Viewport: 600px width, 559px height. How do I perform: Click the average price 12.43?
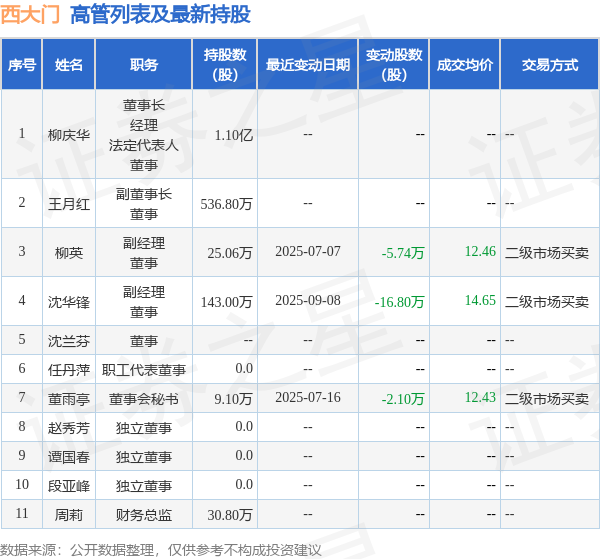click(x=480, y=398)
